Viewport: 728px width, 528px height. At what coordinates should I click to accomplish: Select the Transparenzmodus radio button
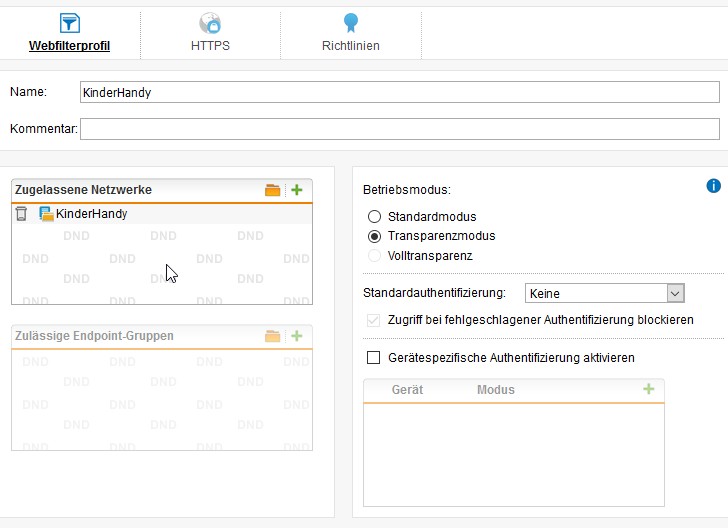pos(374,236)
